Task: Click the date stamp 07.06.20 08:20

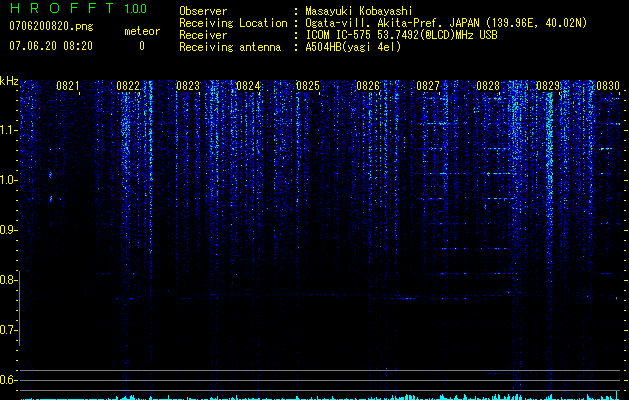Action: (x=51, y=46)
